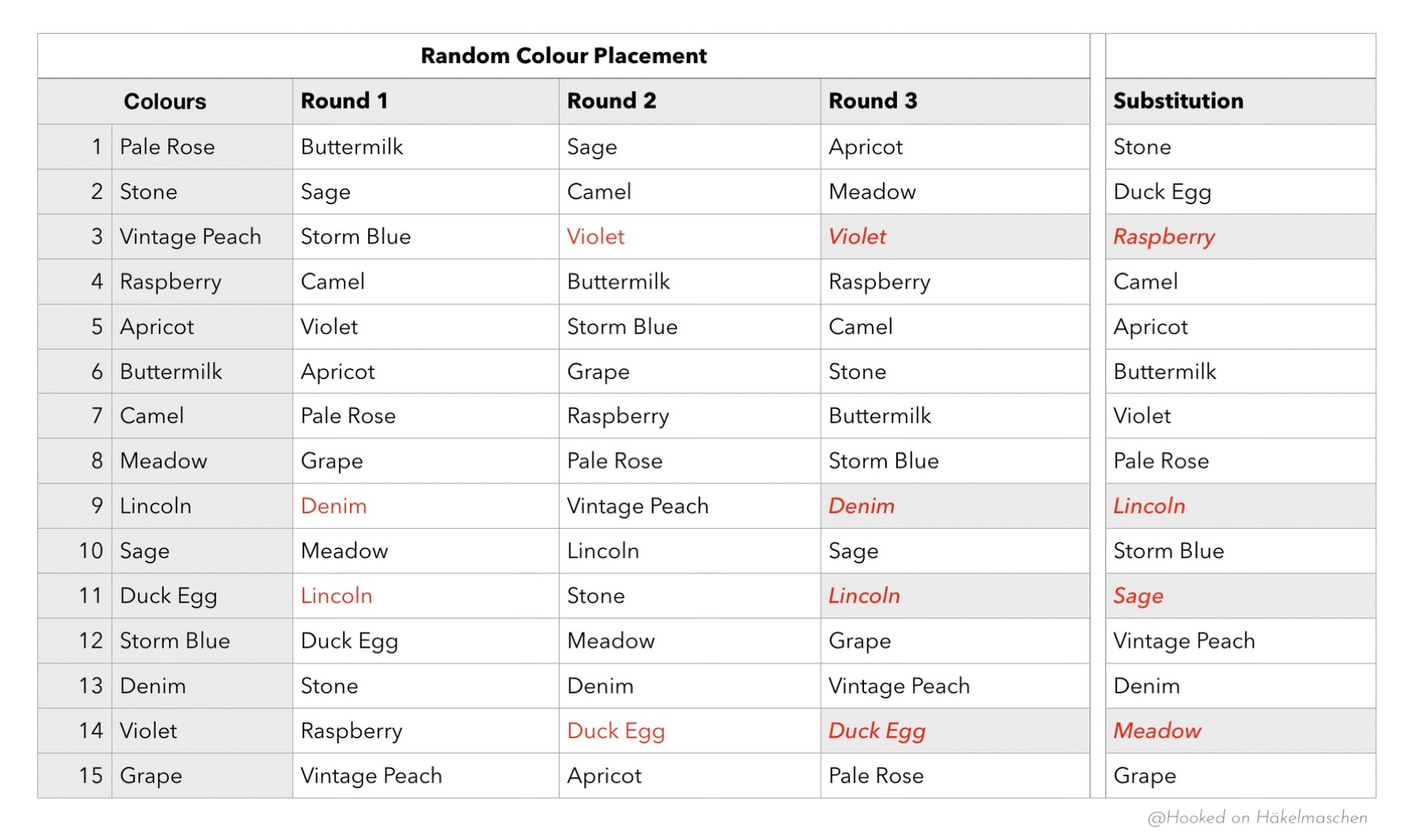1419x840 pixels.
Task: Click italic 'Lincoln' in Substitution column
Action: pyautogui.click(x=1149, y=506)
